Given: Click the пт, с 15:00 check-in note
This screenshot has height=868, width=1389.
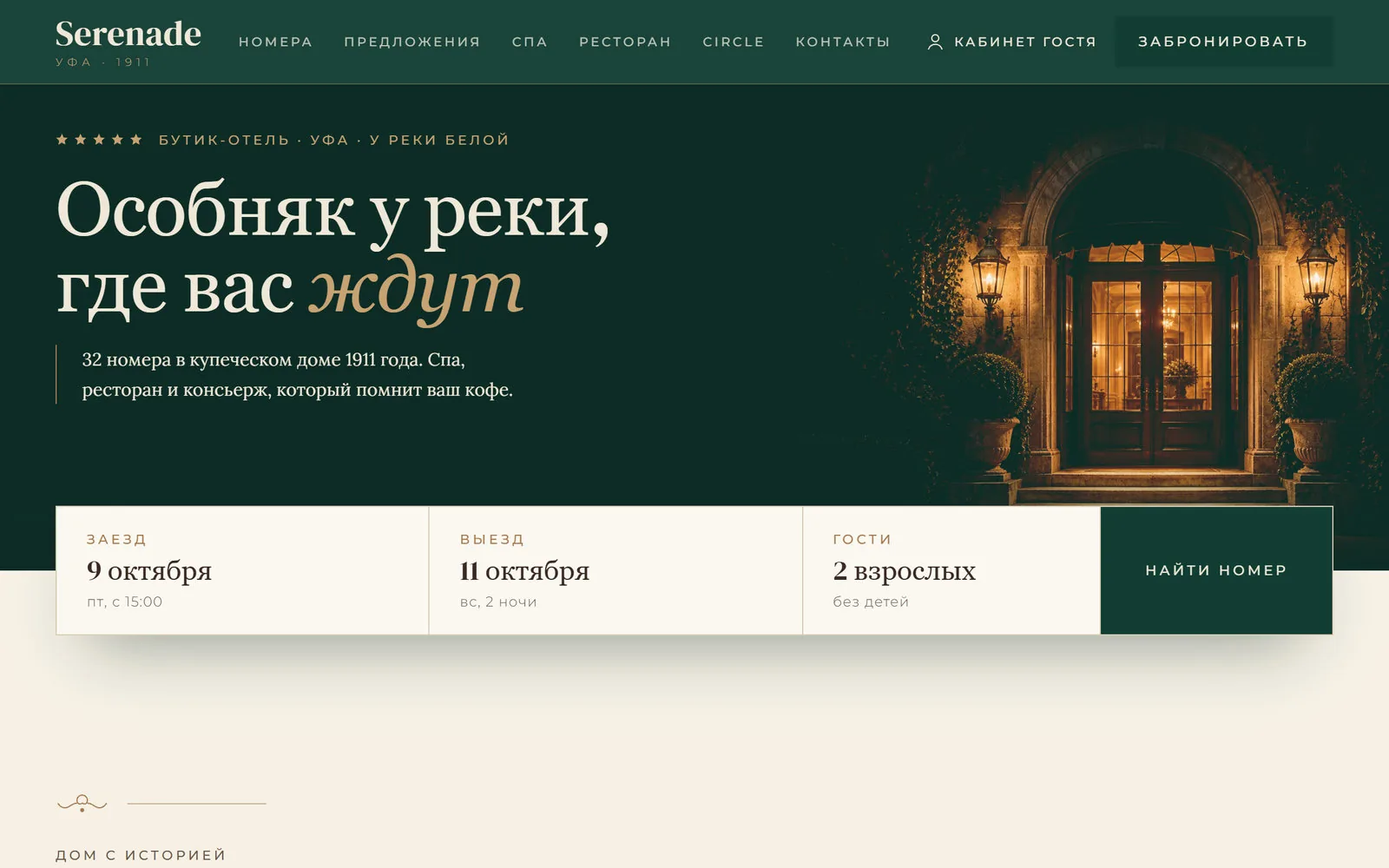Looking at the screenshot, I should click(124, 602).
